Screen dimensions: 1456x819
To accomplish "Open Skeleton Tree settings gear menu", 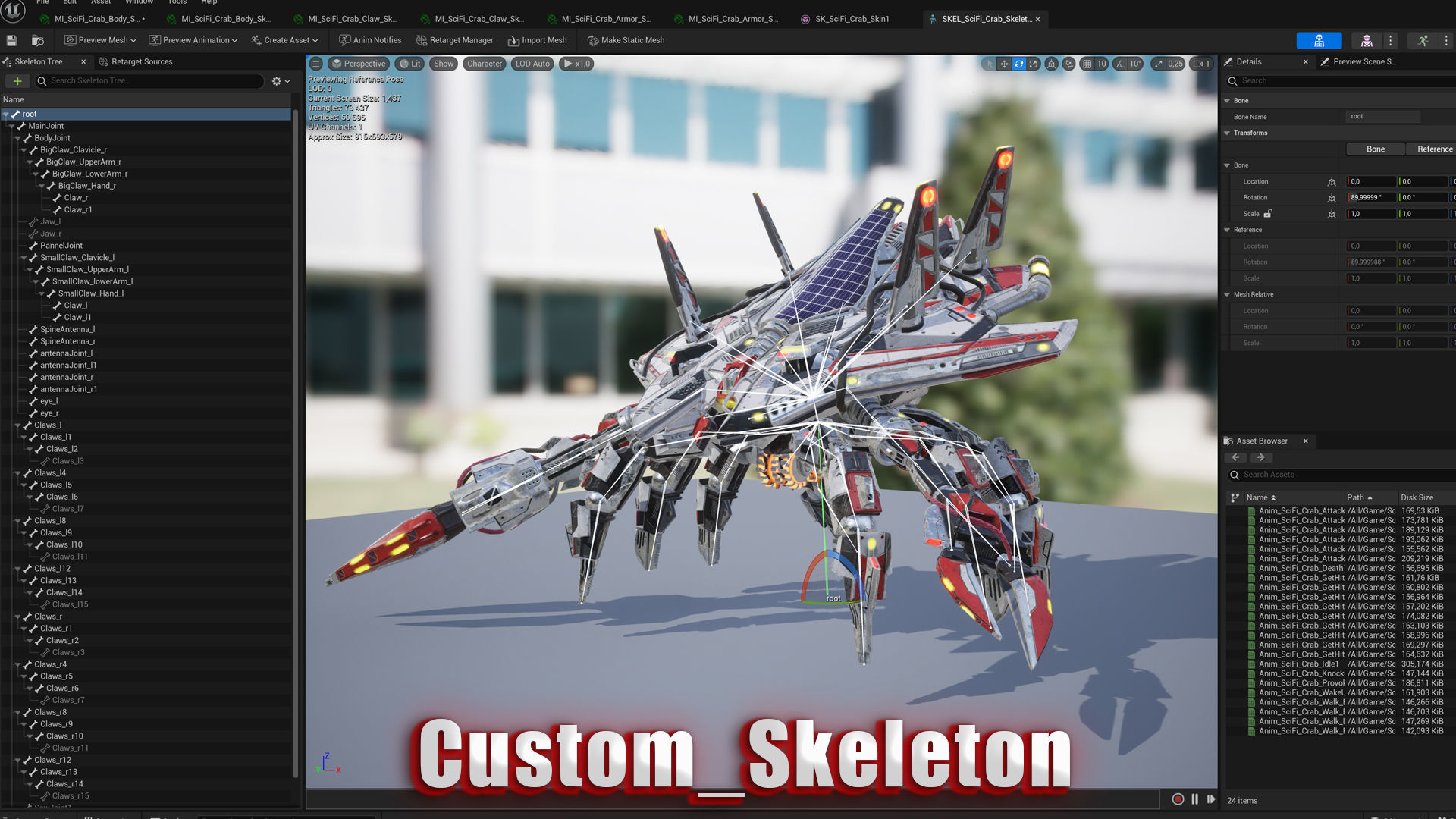I will 281,80.
